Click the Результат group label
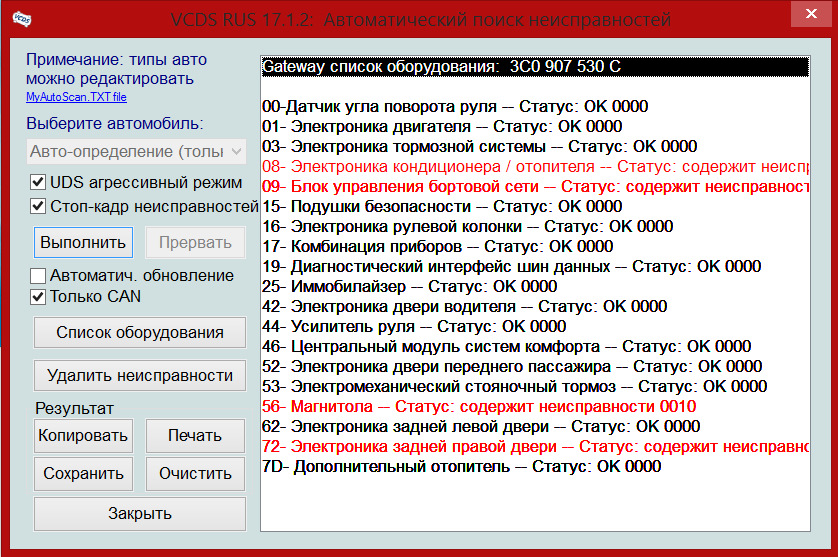This screenshot has height=557, width=838. (74, 408)
